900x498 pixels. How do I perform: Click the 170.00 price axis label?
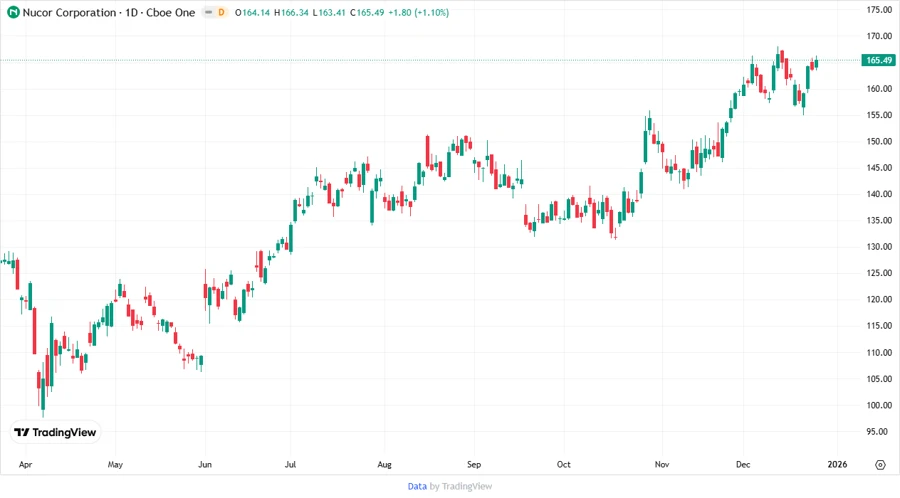pyautogui.click(x=879, y=36)
